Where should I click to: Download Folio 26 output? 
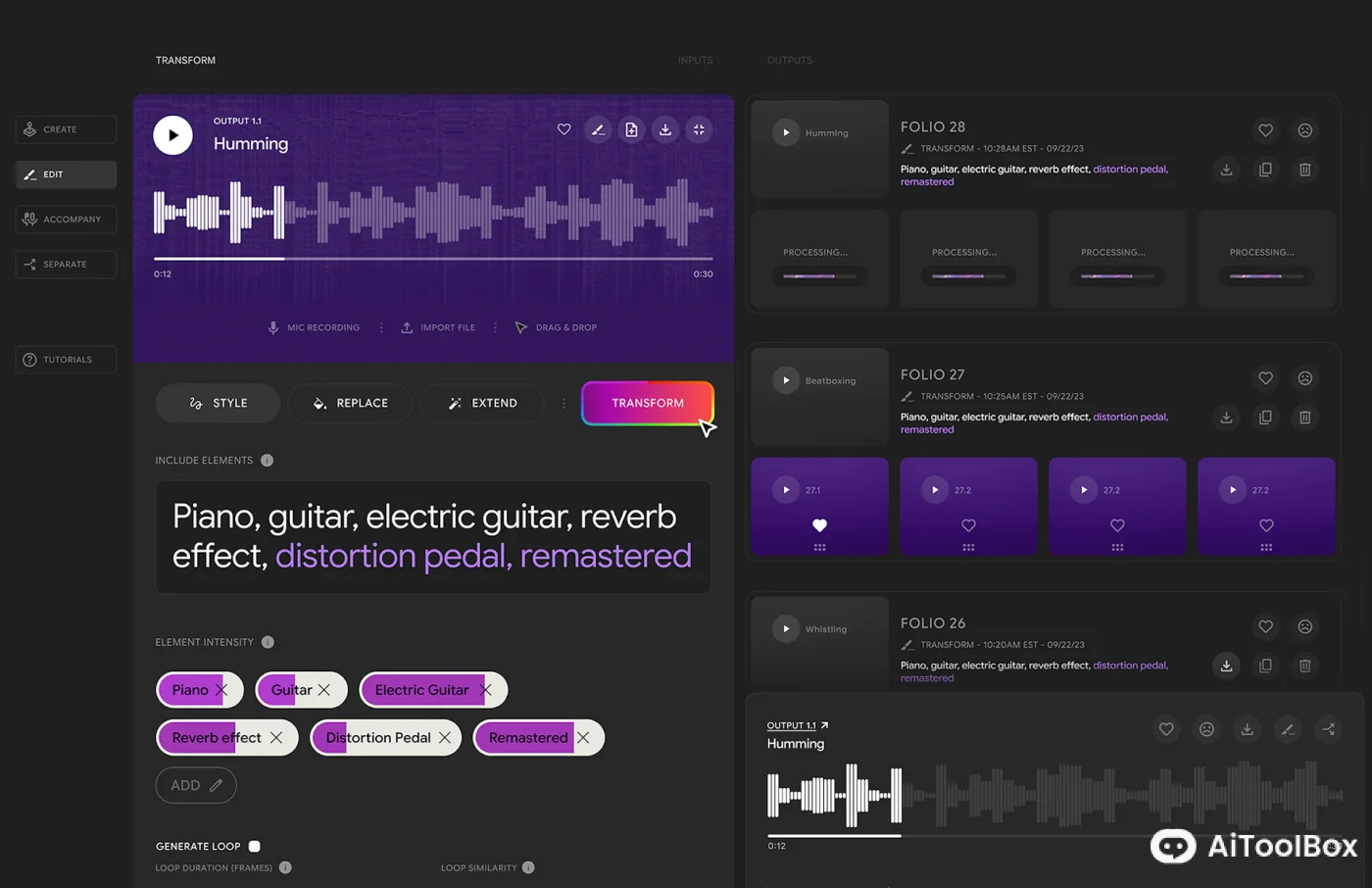[x=1226, y=666]
